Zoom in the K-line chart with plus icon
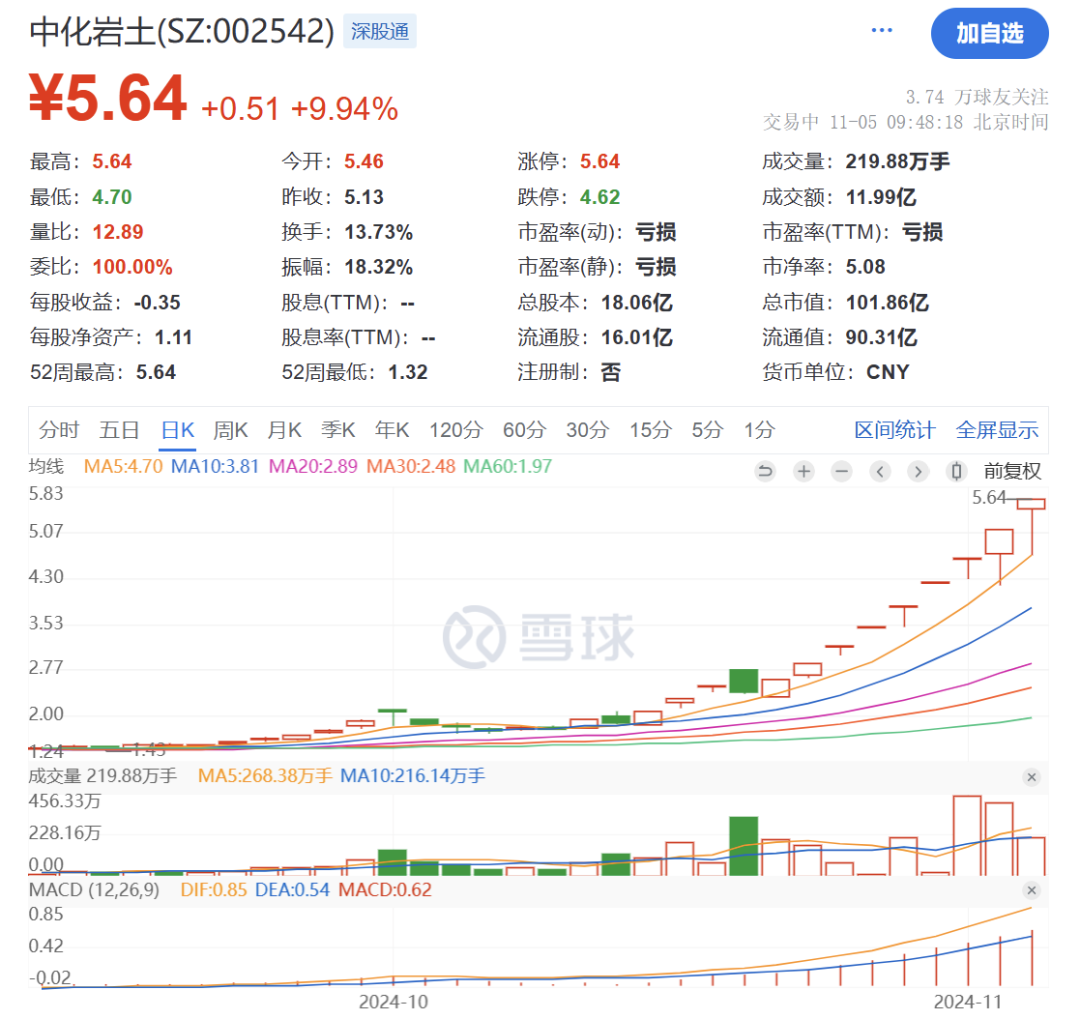Screen dimensions: 1080x1019 tap(803, 471)
